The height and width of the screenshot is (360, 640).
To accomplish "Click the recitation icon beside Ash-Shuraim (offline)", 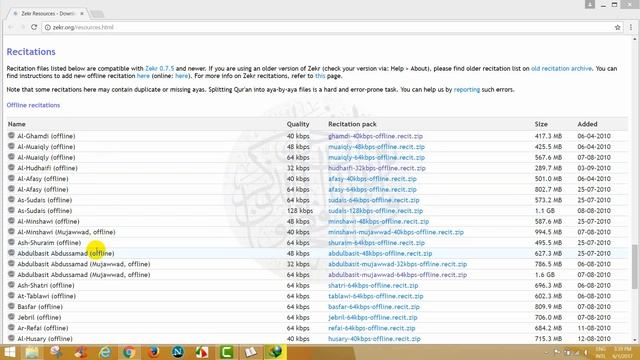I will (x=11, y=242).
